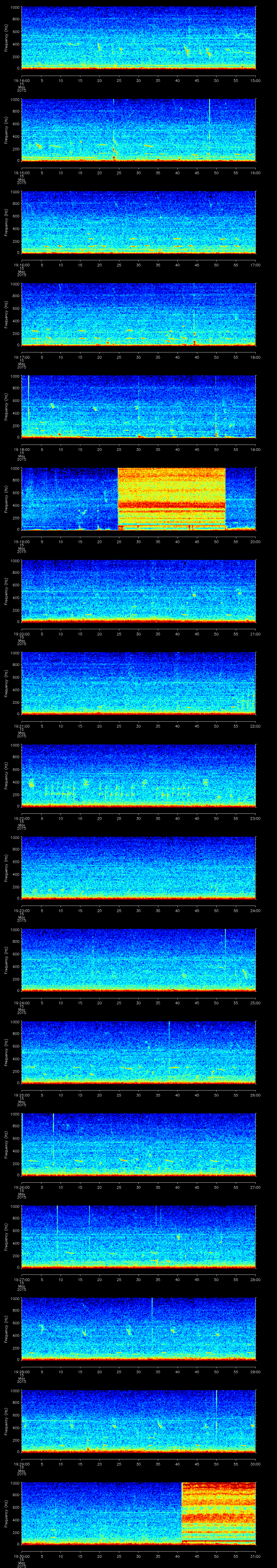This screenshot has width=277, height=1568.
Task: Click the '19:20:00' time label
Action: [x=21, y=634]
